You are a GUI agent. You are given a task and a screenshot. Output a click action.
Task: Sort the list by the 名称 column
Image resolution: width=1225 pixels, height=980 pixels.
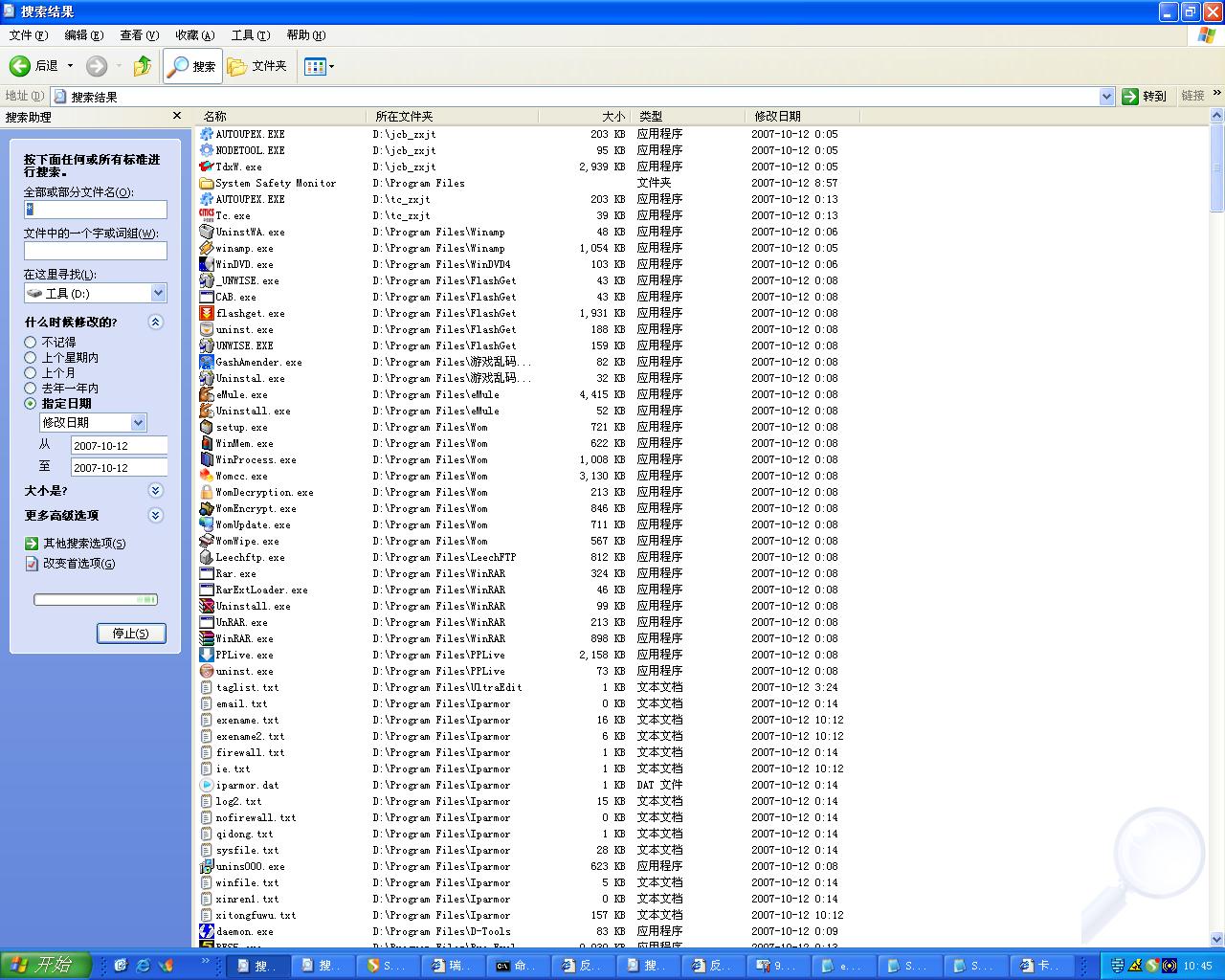[282, 116]
